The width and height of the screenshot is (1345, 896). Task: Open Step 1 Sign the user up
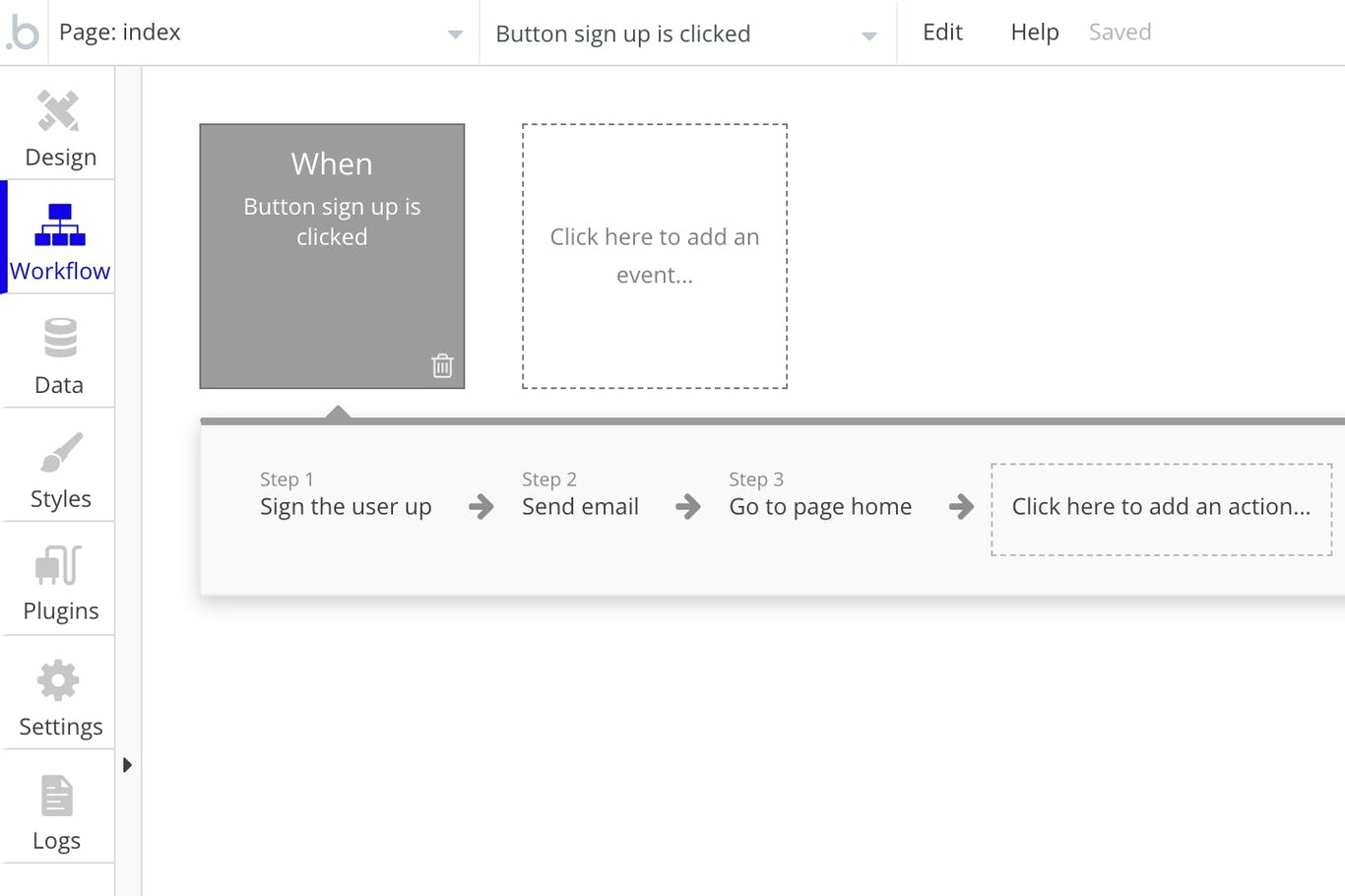point(346,494)
